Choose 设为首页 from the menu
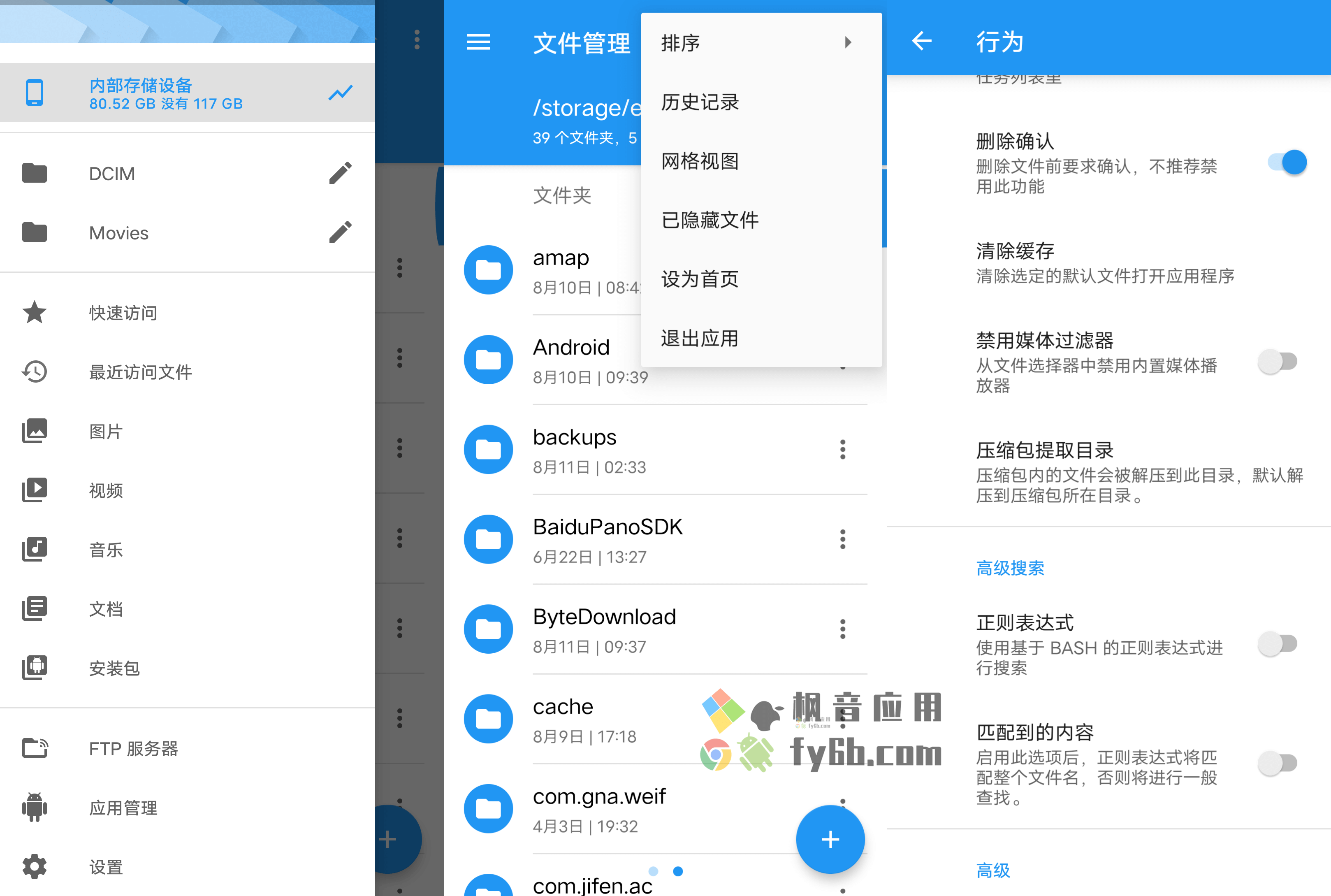The height and width of the screenshot is (896, 1331). coord(761,279)
